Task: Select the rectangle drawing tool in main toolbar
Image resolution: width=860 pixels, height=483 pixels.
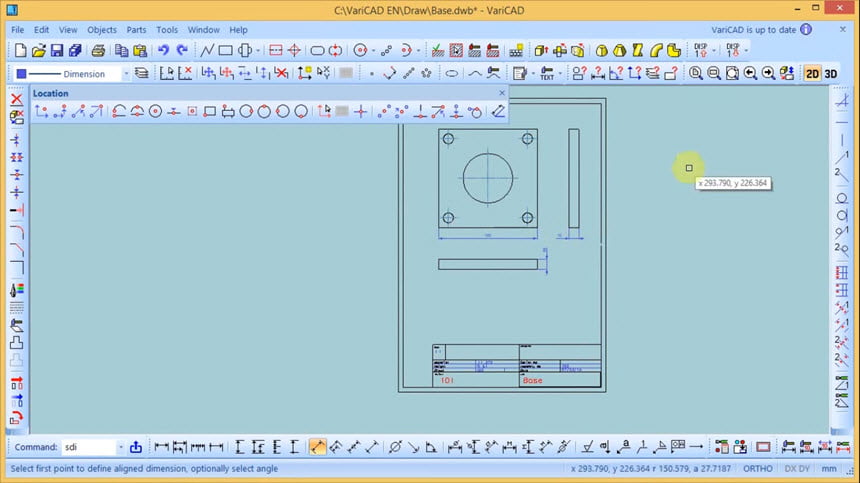Action: click(225, 50)
